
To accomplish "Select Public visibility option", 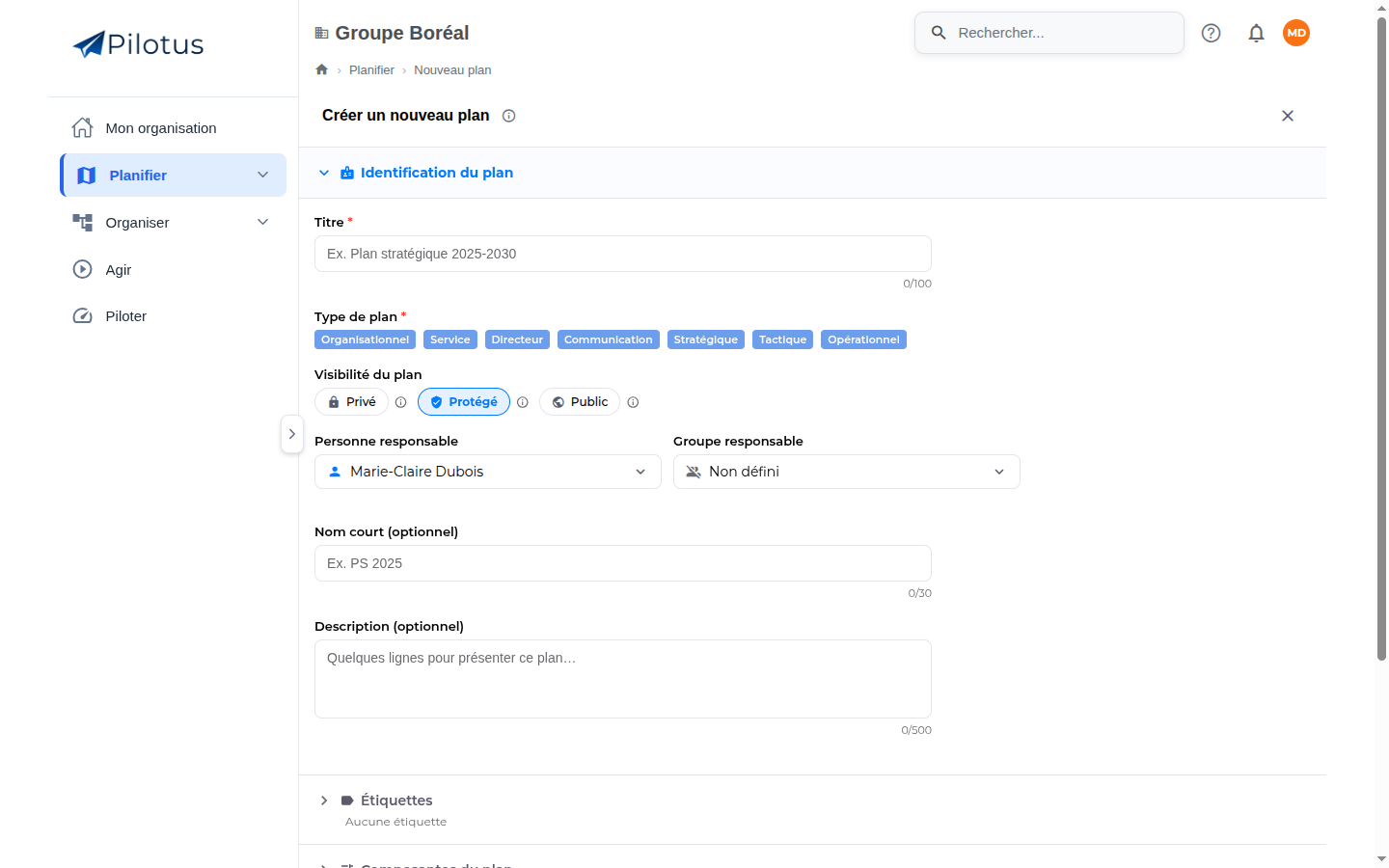I will tap(580, 402).
